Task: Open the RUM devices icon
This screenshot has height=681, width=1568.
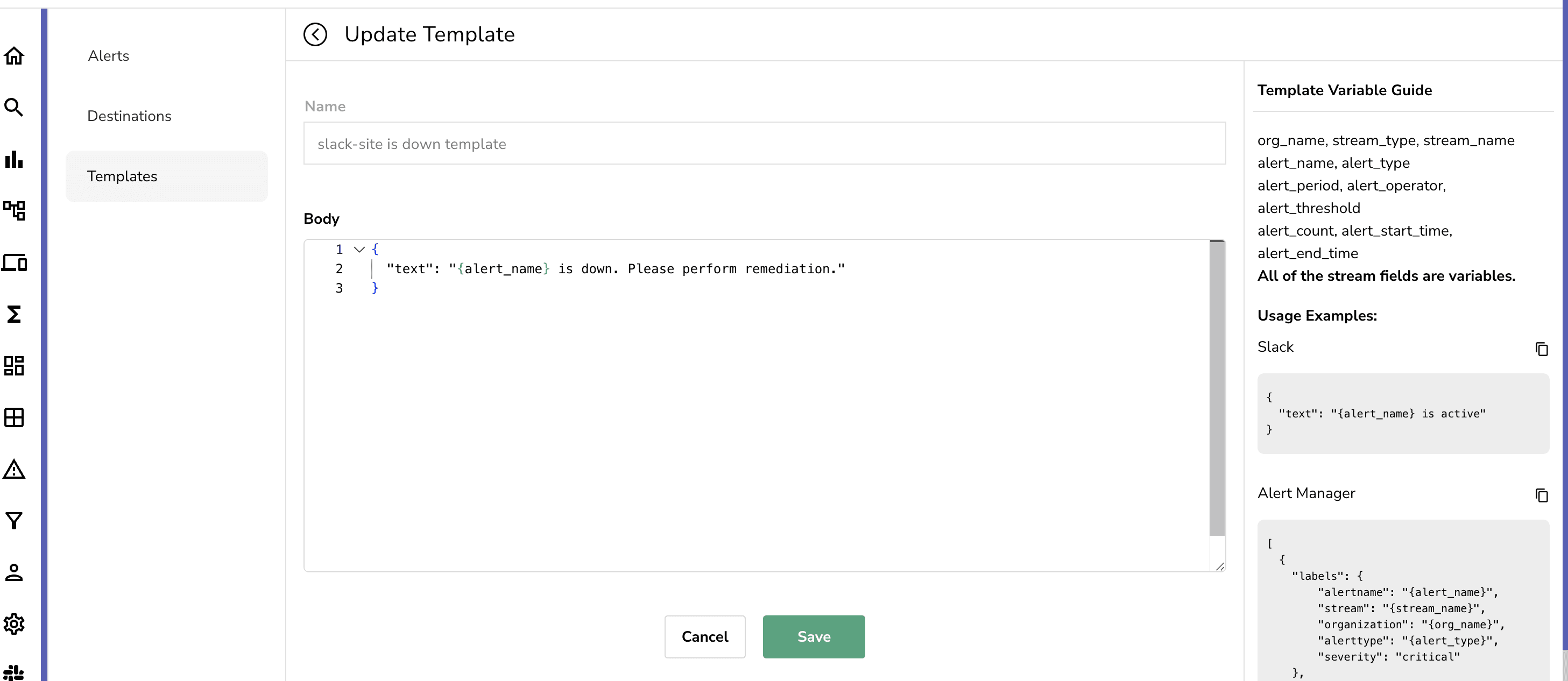Action: pyautogui.click(x=14, y=263)
